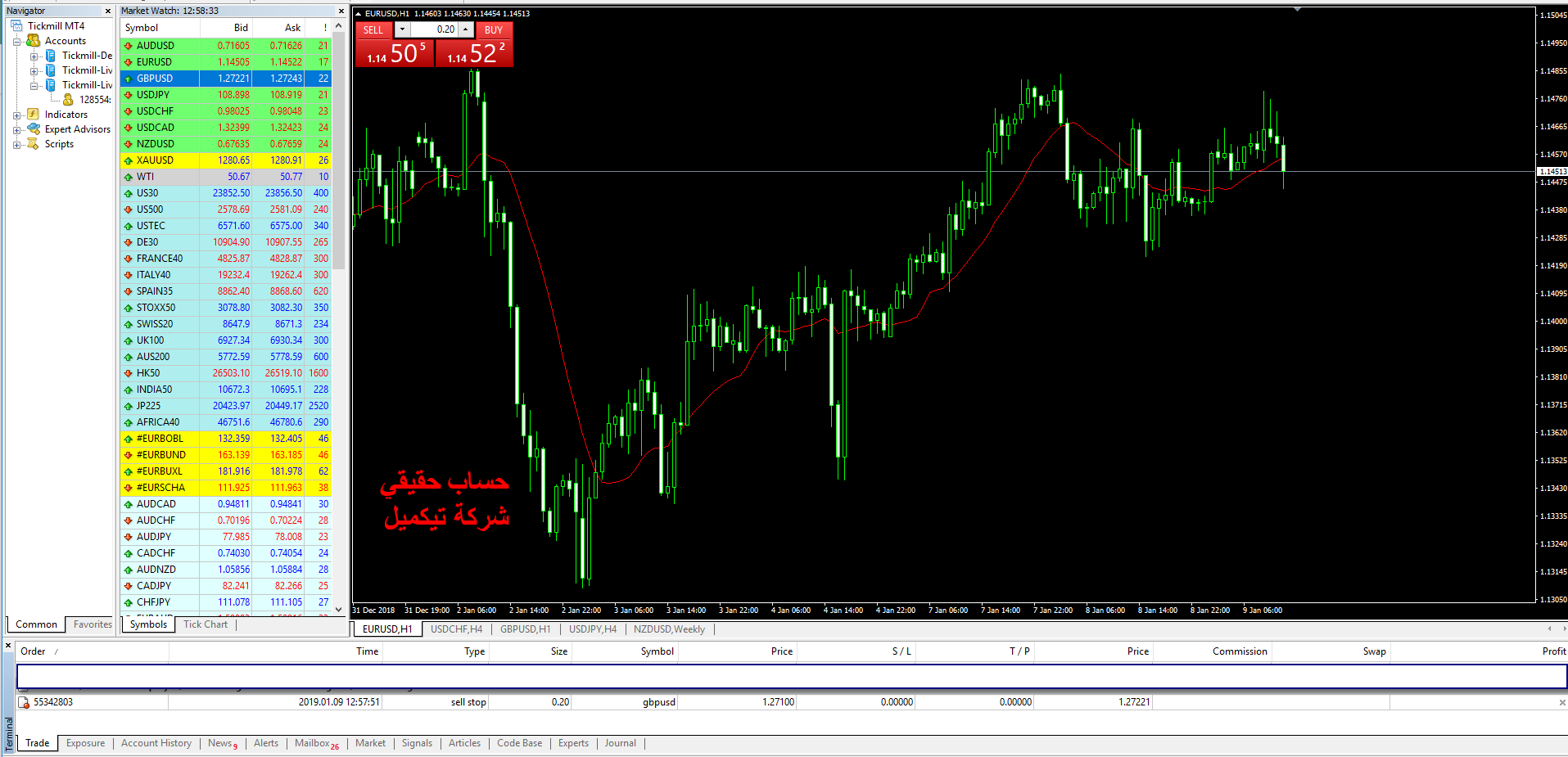1568x757 pixels.
Task: Click the AUDUSD direction arrow icon
Action: tap(128, 46)
